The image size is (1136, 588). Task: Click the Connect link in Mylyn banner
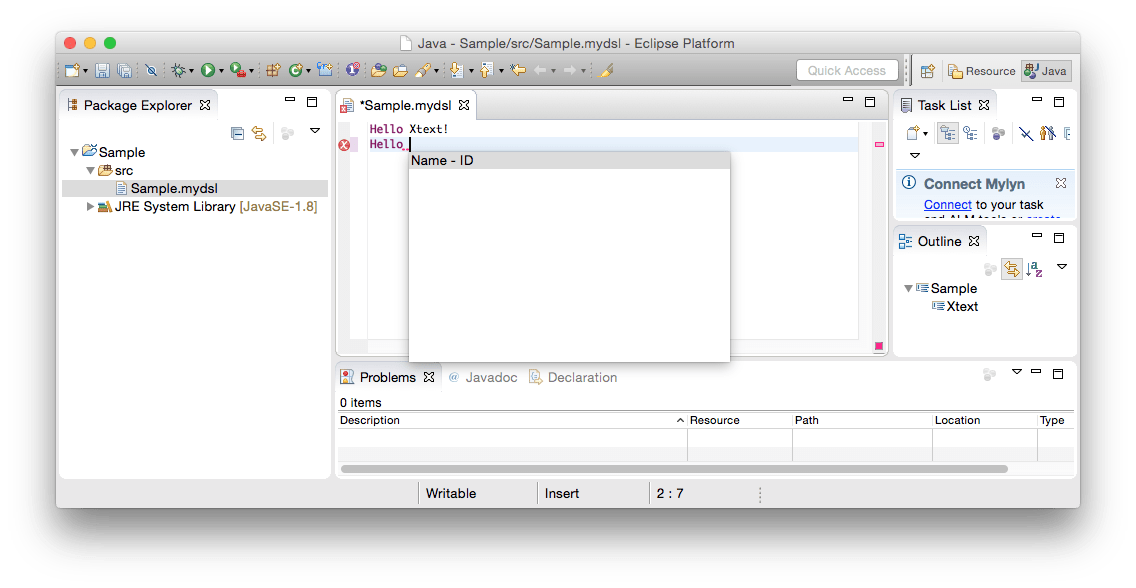947,204
